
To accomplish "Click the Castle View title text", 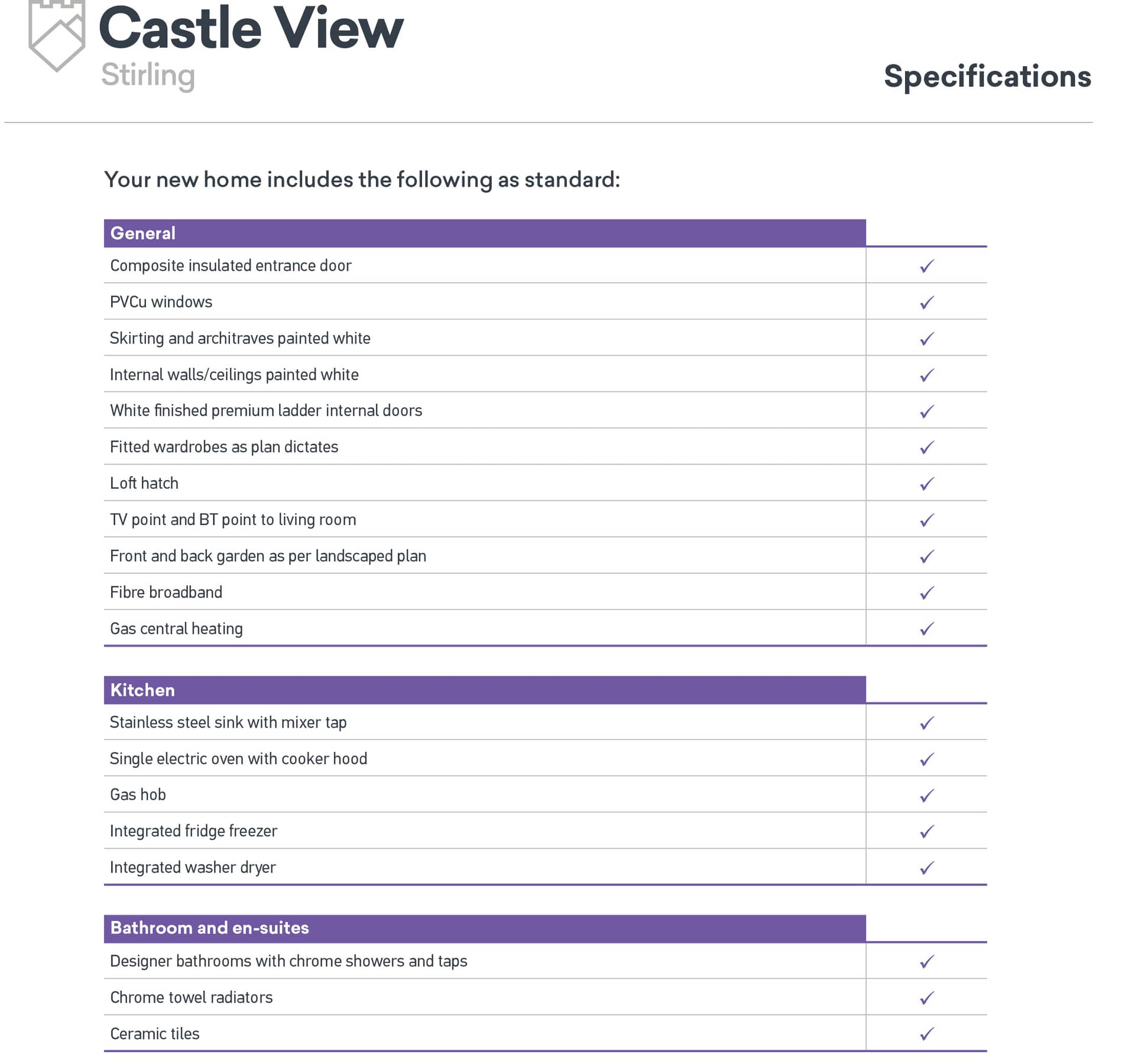I will pyautogui.click(x=251, y=28).
